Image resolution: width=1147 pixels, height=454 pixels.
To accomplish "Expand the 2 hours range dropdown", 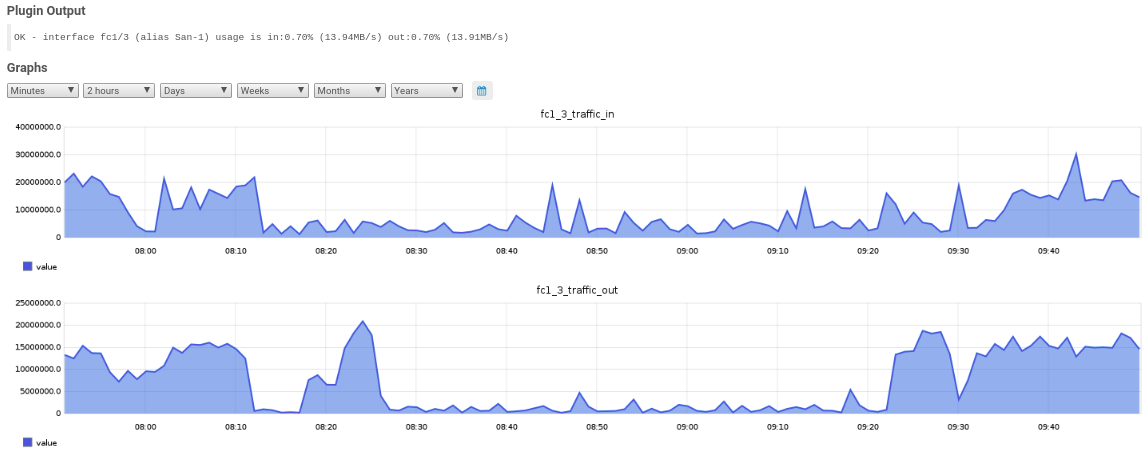I will [x=119, y=90].
